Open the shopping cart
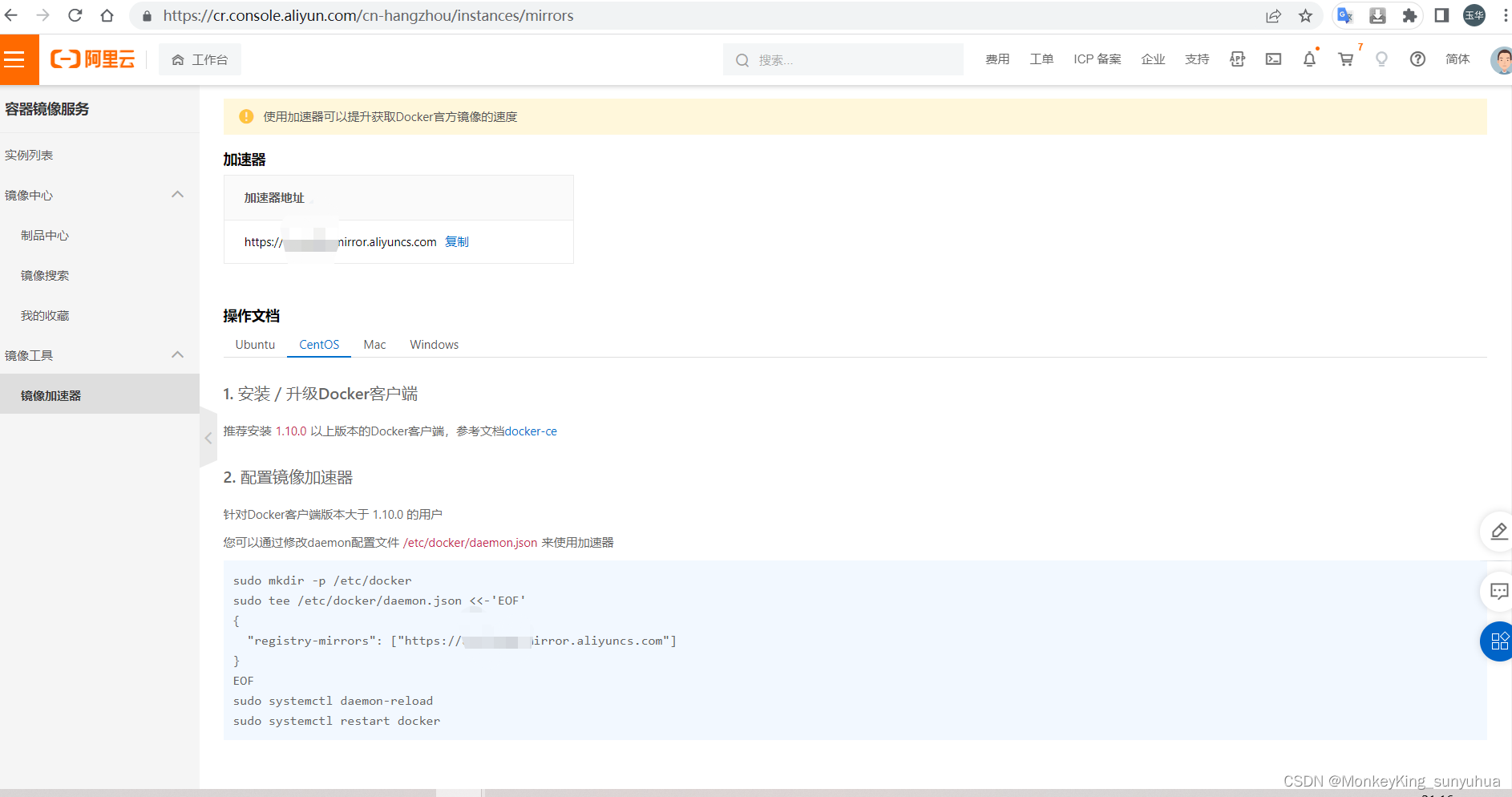The width and height of the screenshot is (1512, 797). pyautogui.click(x=1346, y=59)
